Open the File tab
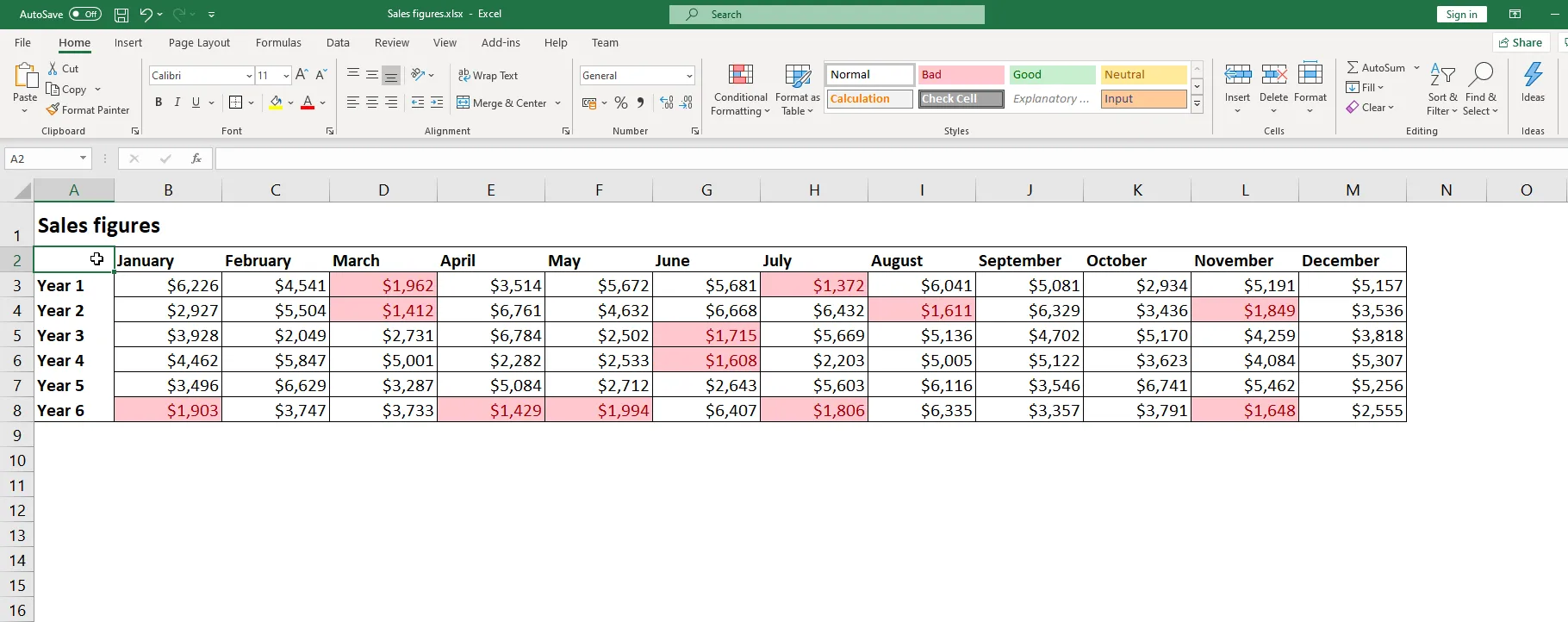 pos(23,42)
